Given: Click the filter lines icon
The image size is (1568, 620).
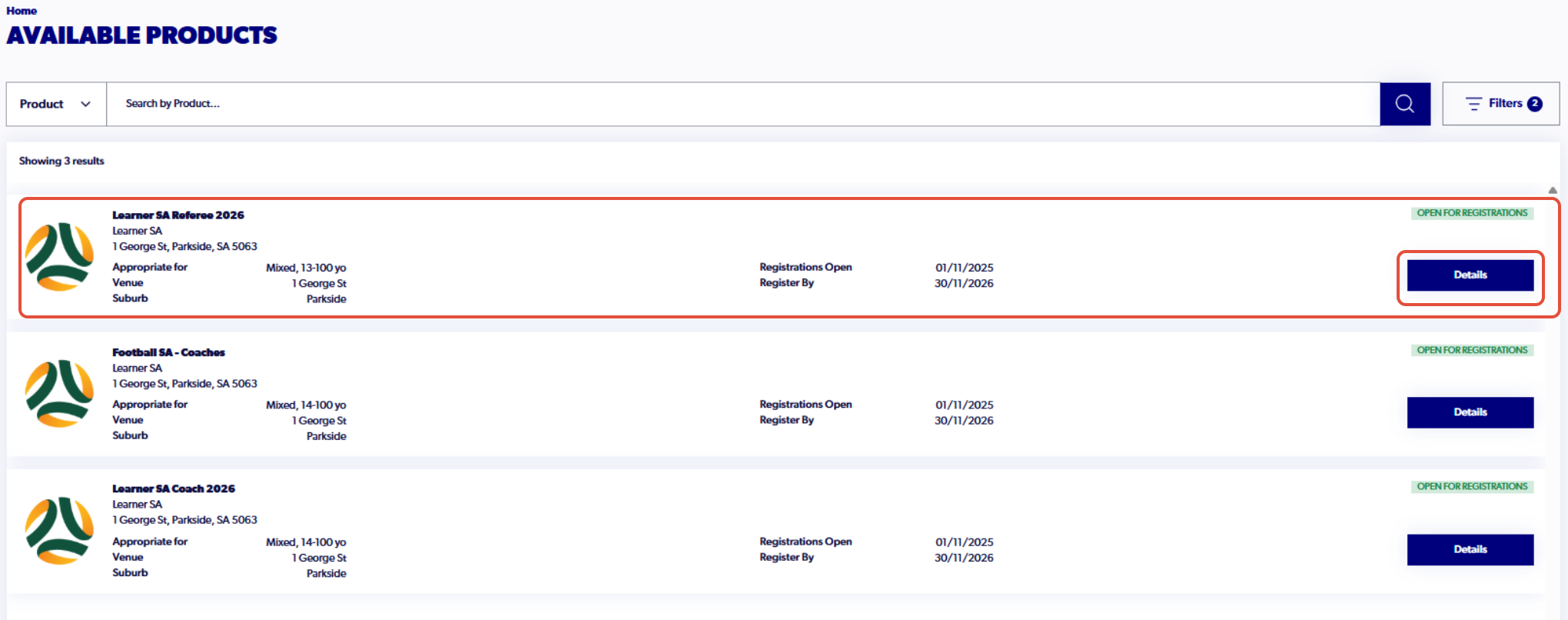Looking at the screenshot, I should [x=1473, y=104].
